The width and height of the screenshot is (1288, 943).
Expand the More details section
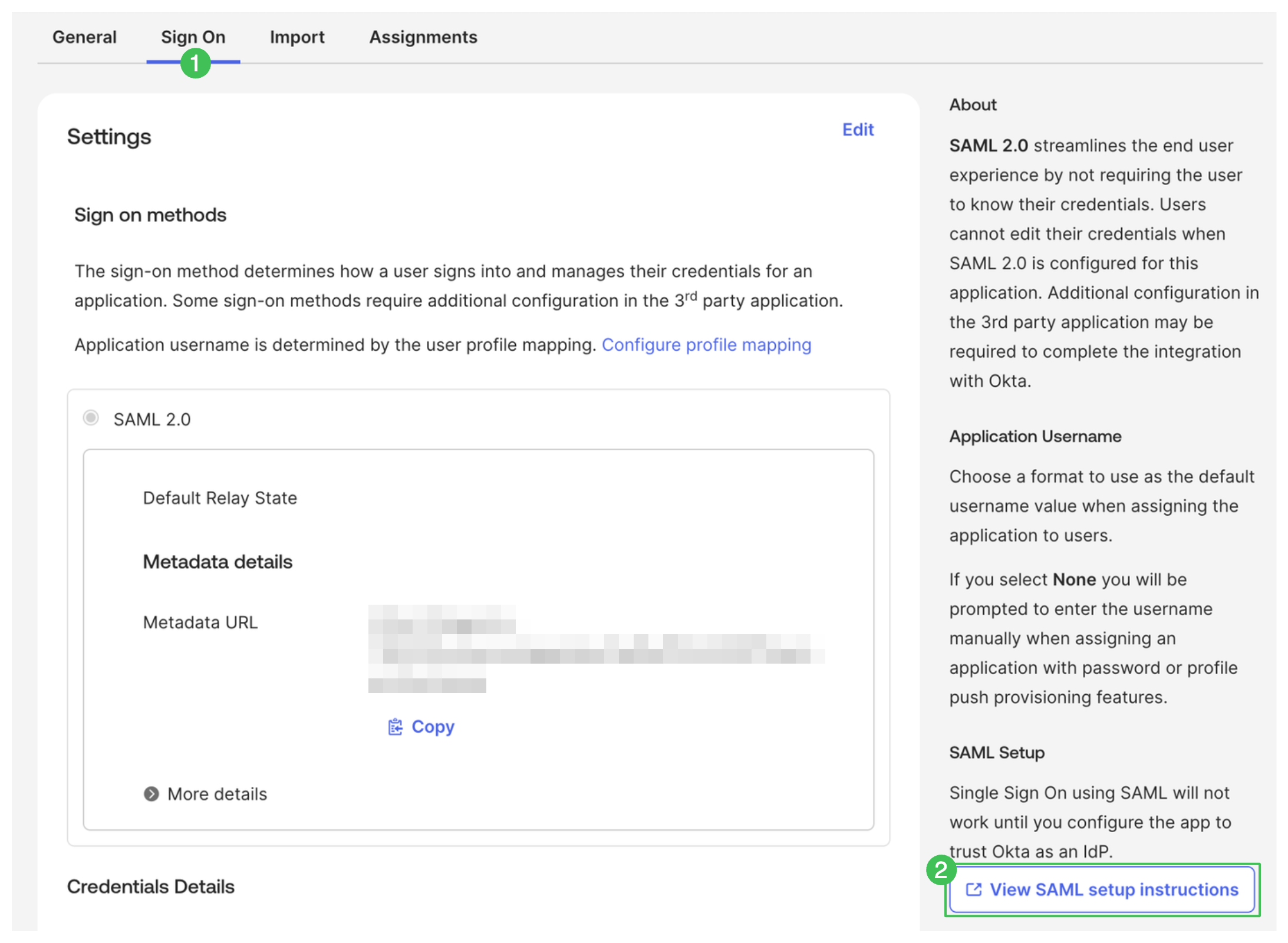216,794
